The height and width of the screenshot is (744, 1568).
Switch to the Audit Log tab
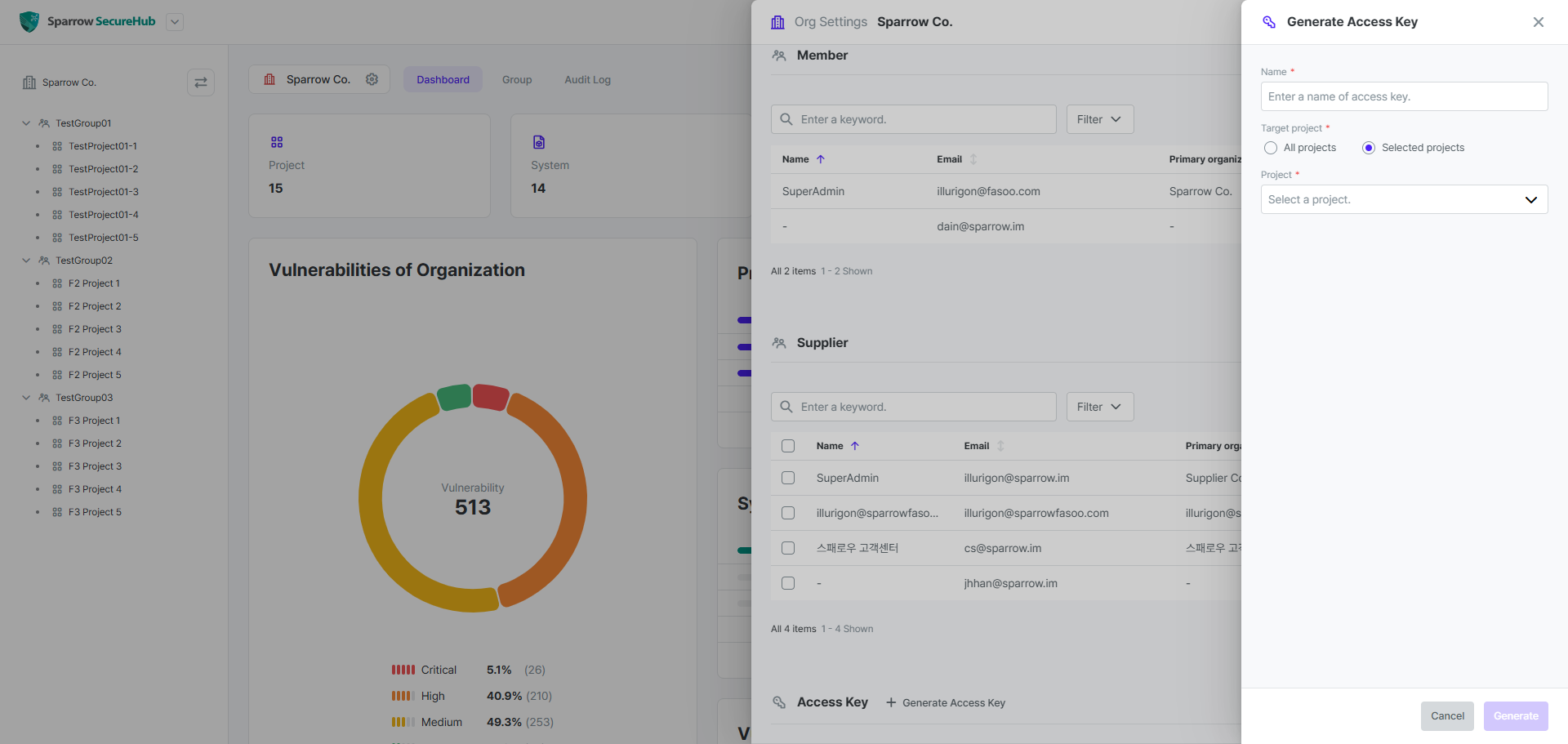tap(588, 80)
